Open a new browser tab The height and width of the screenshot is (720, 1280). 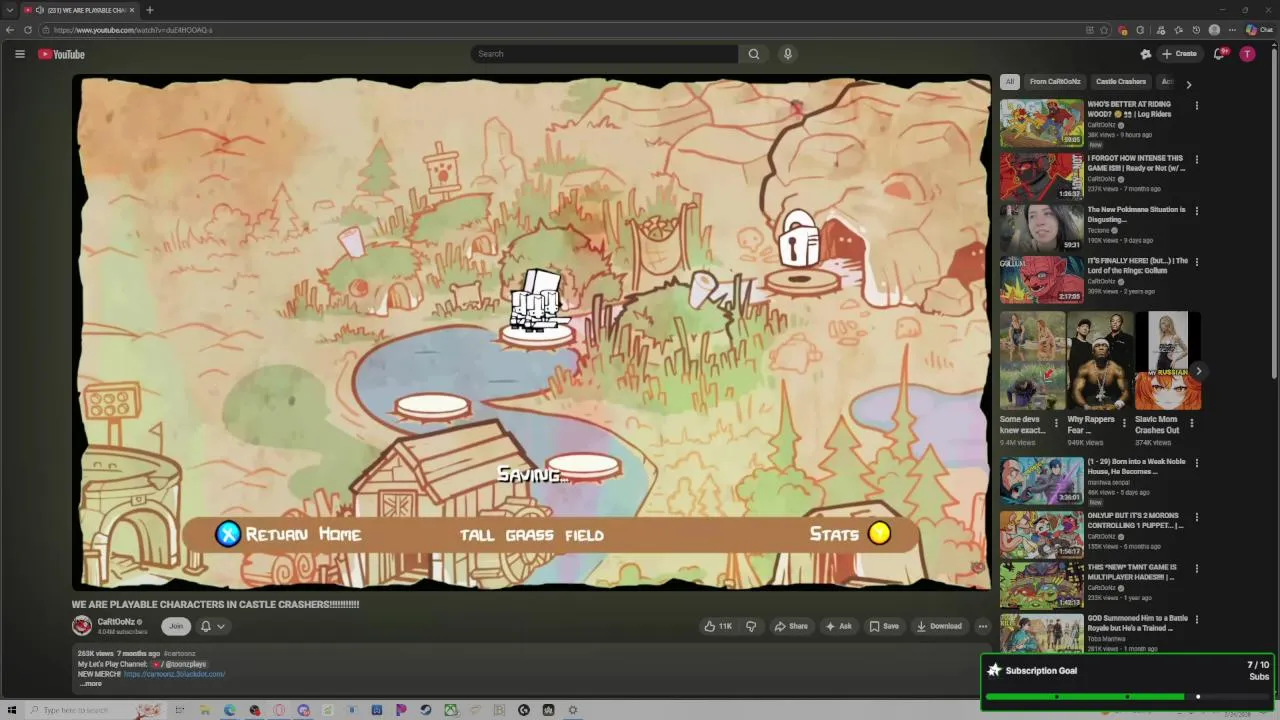pos(149,10)
